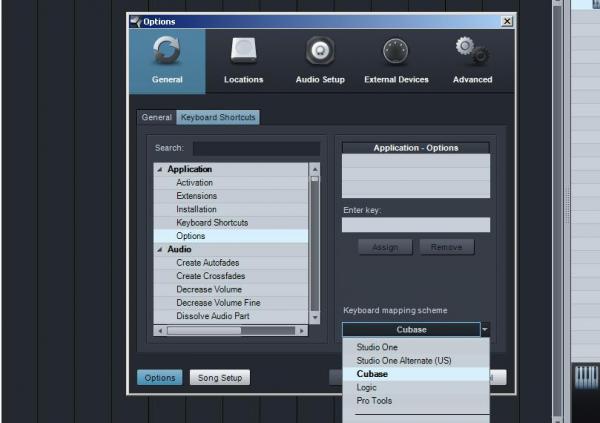Close the Options dialog window

[x=507, y=21]
